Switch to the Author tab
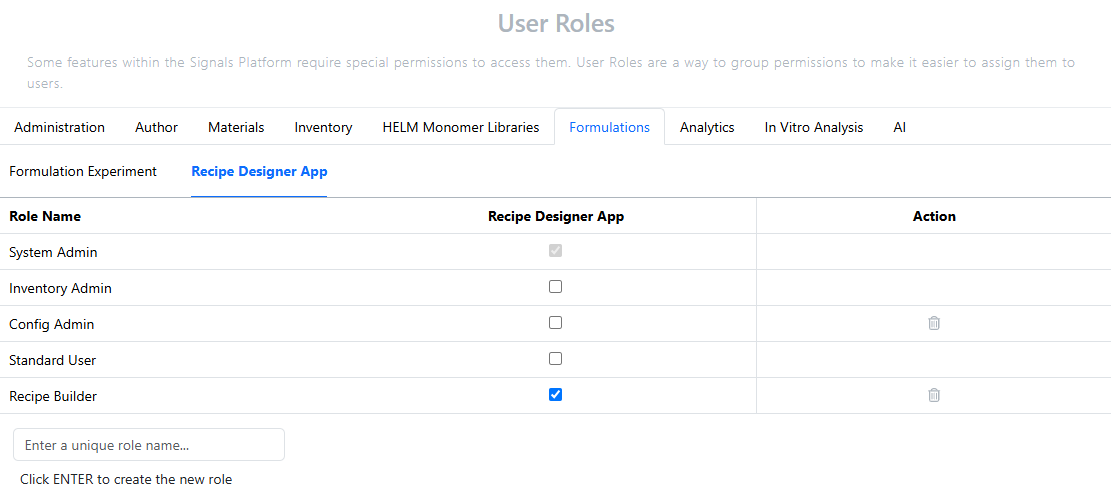1111x496 pixels. (x=157, y=128)
